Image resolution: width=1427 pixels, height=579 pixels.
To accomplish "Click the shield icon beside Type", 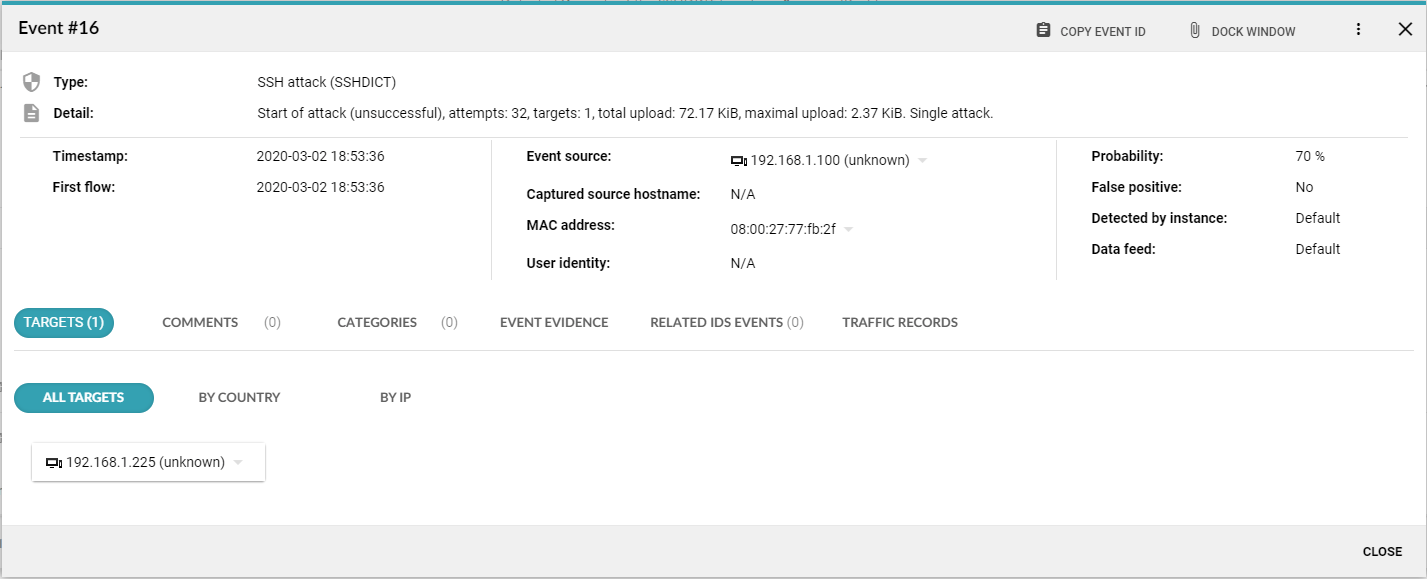I will [31, 82].
